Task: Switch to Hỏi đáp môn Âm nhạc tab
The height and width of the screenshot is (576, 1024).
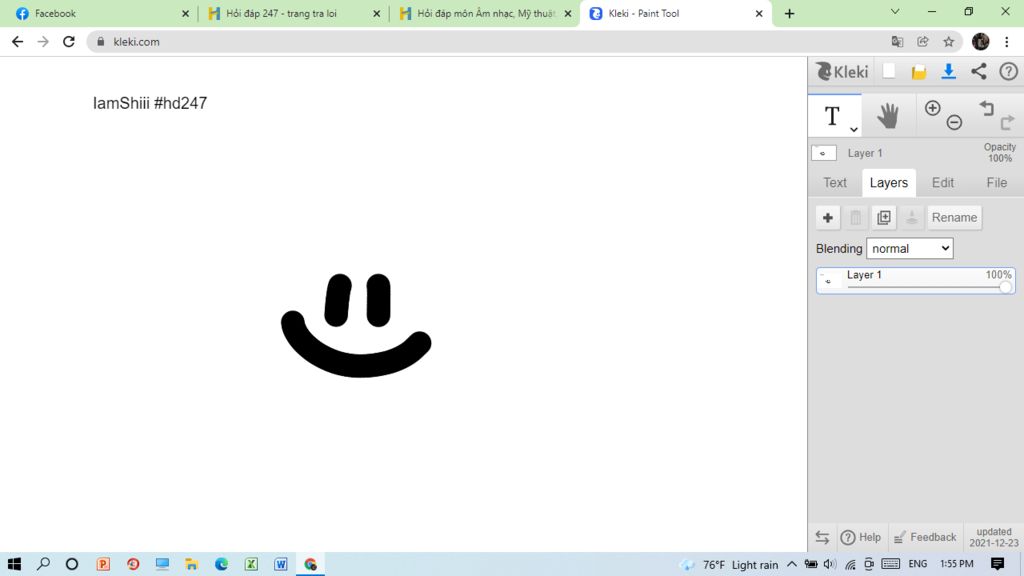Action: 484,13
